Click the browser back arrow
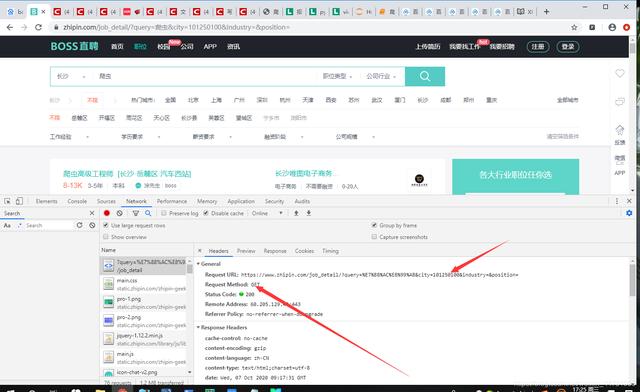Screen dimensions: 640x392 click(10, 27)
